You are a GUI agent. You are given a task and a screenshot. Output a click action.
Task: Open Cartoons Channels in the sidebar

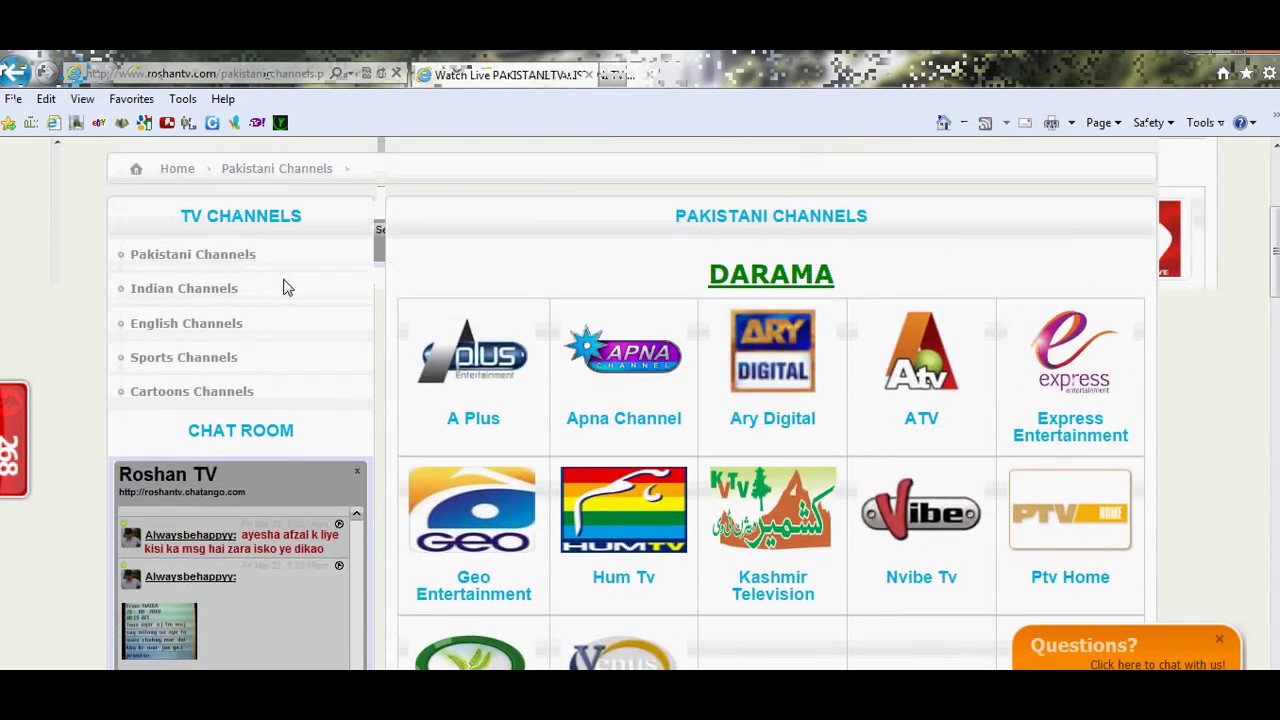click(x=191, y=391)
